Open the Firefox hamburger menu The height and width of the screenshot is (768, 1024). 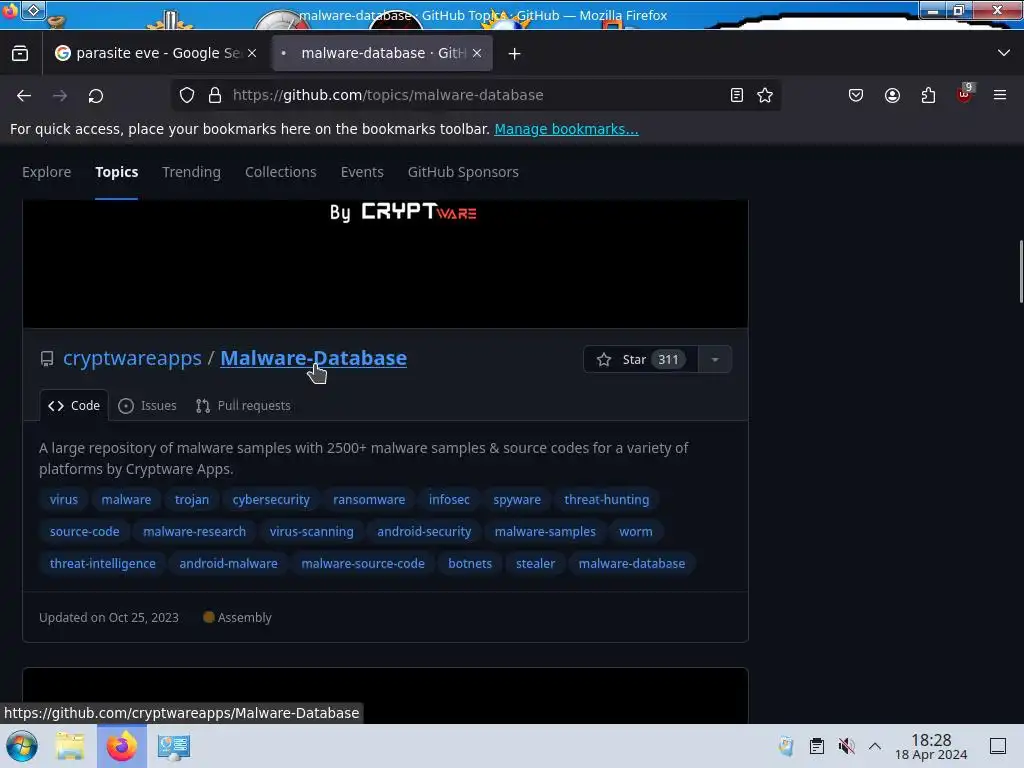pos(1000,95)
